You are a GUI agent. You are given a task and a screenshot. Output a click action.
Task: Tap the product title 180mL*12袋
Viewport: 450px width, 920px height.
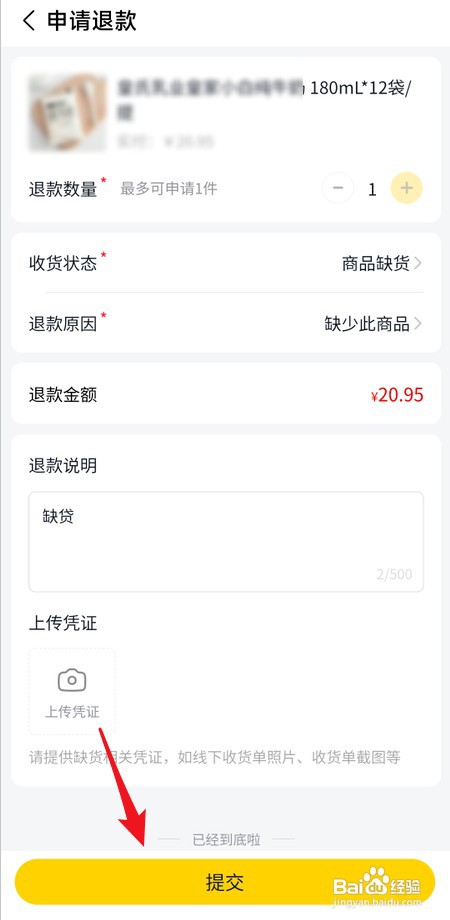(x=360, y=89)
